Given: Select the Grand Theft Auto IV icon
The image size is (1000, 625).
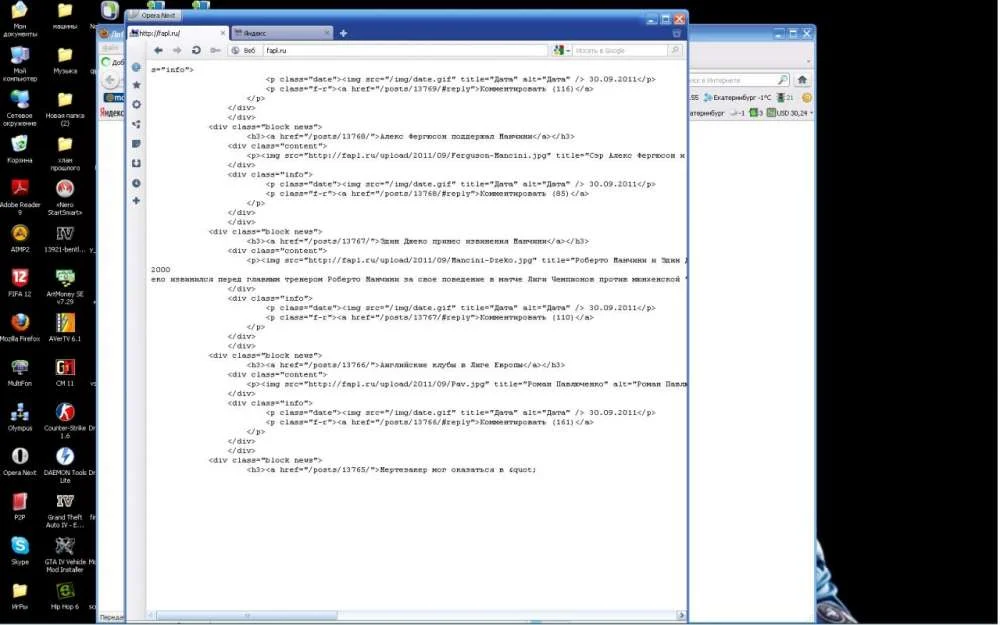Looking at the screenshot, I should [x=65, y=510].
